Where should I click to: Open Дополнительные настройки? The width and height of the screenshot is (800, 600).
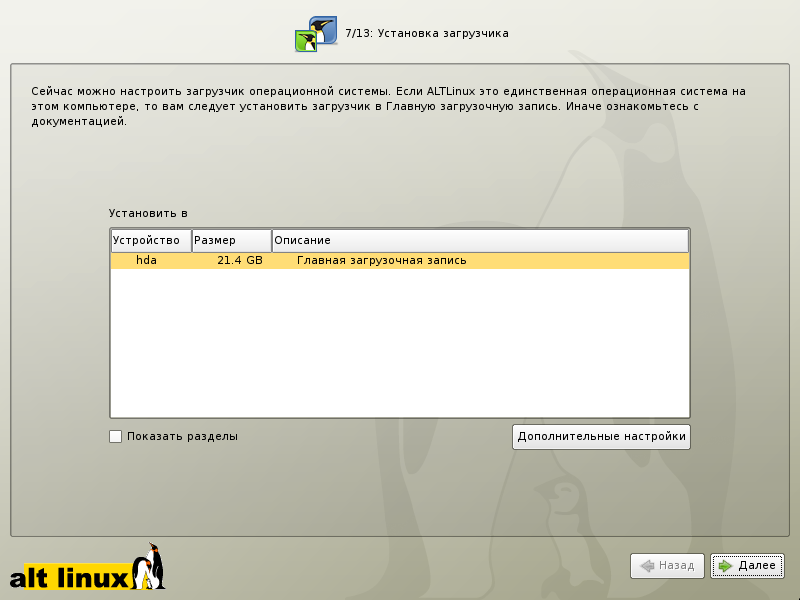coord(600,437)
